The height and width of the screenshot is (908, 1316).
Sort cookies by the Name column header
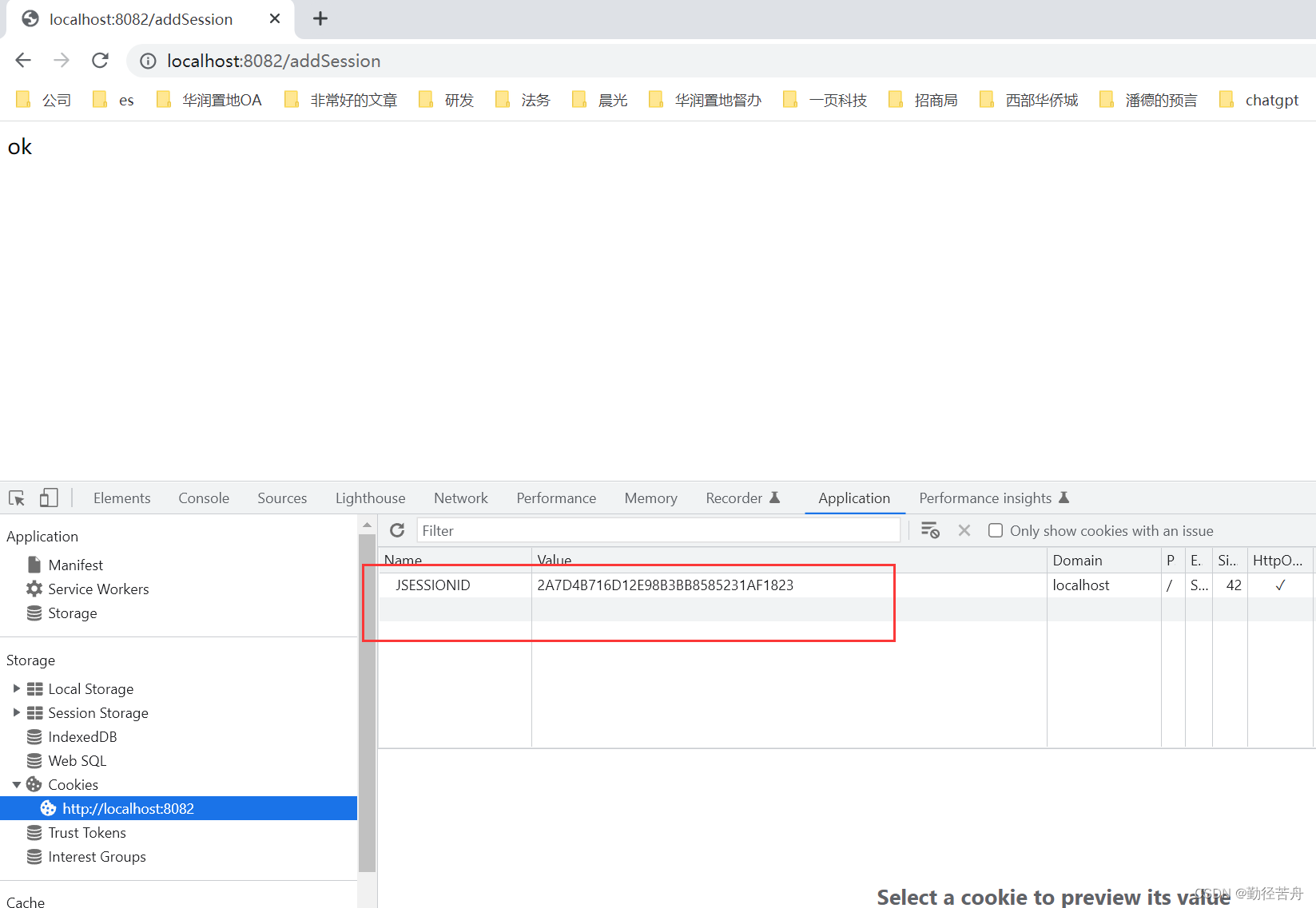coord(455,560)
